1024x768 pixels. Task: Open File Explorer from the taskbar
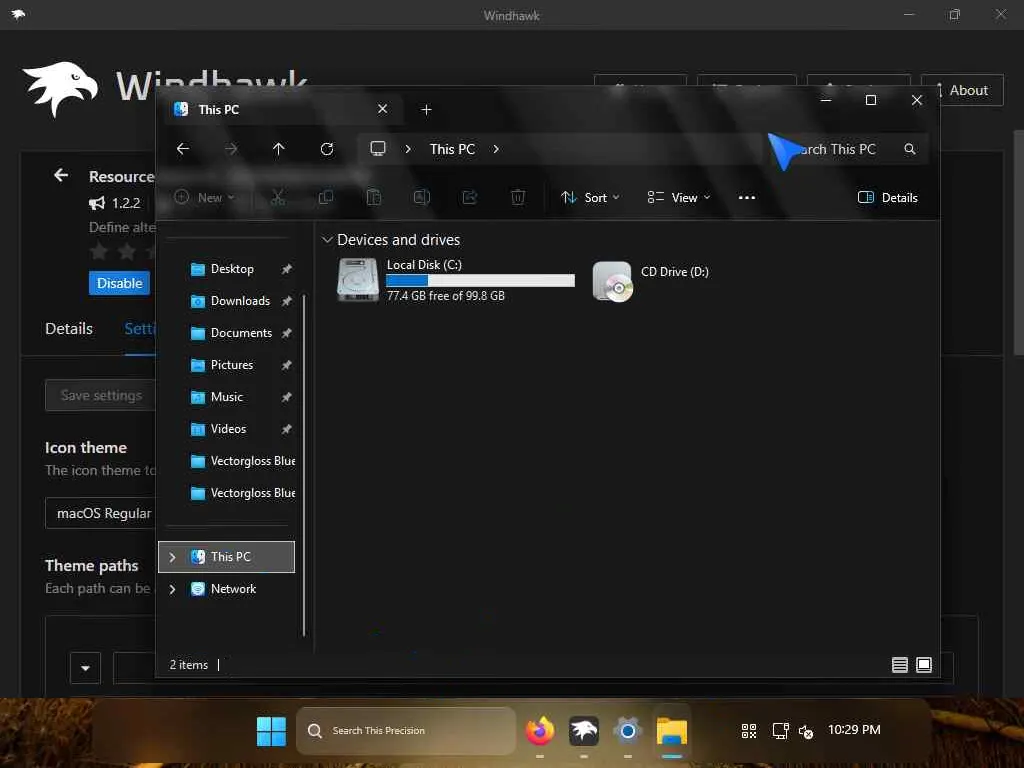tap(672, 731)
